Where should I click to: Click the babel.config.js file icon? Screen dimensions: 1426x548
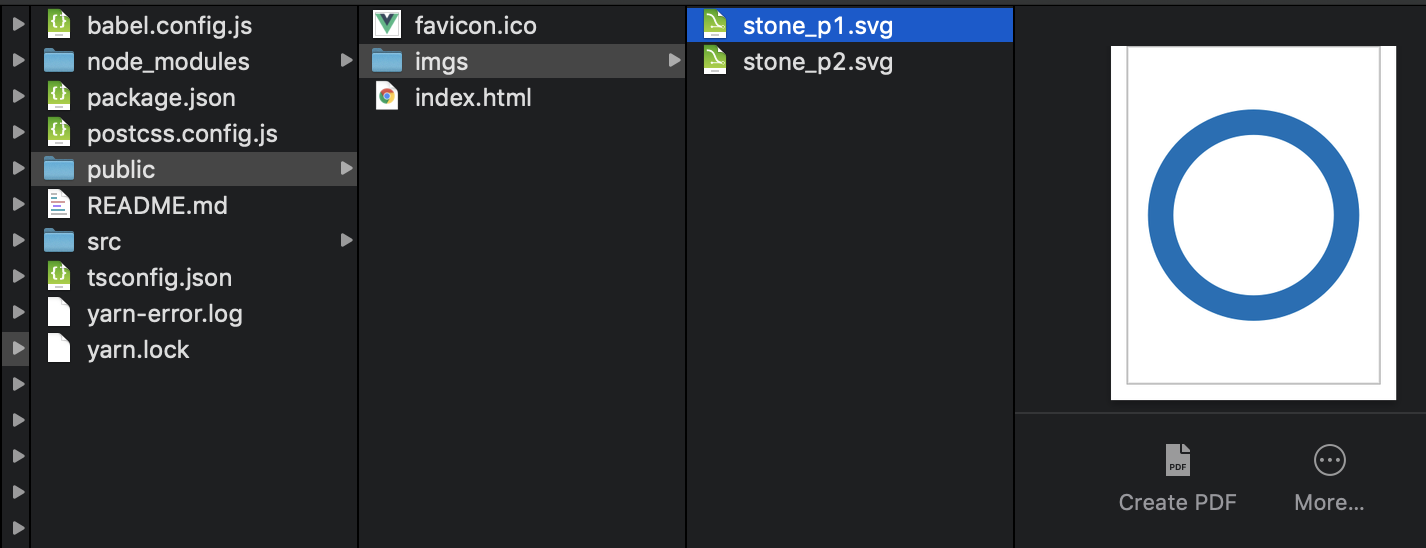(x=60, y=26)
